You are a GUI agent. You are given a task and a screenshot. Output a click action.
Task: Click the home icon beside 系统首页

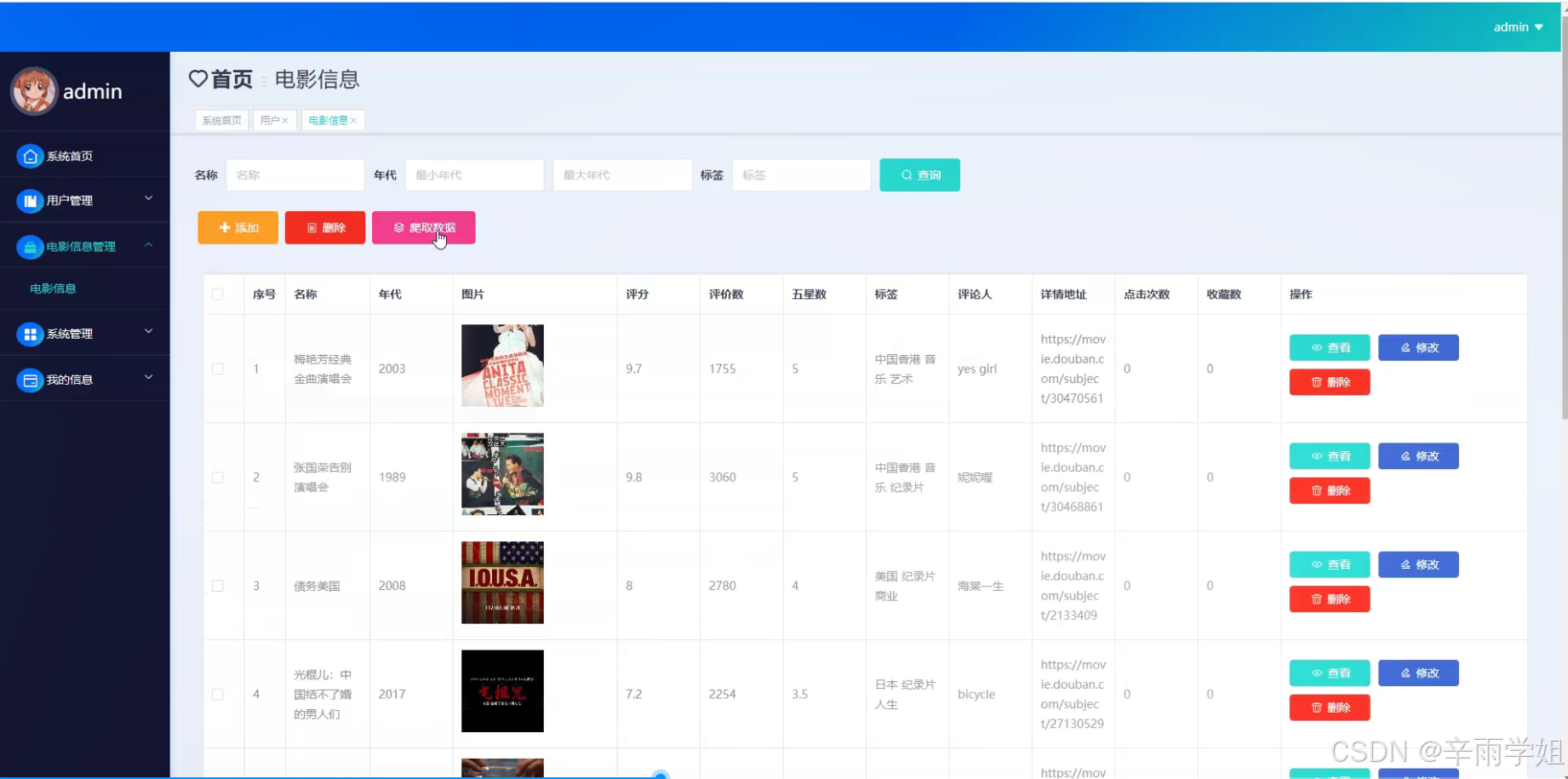(30, 156)
